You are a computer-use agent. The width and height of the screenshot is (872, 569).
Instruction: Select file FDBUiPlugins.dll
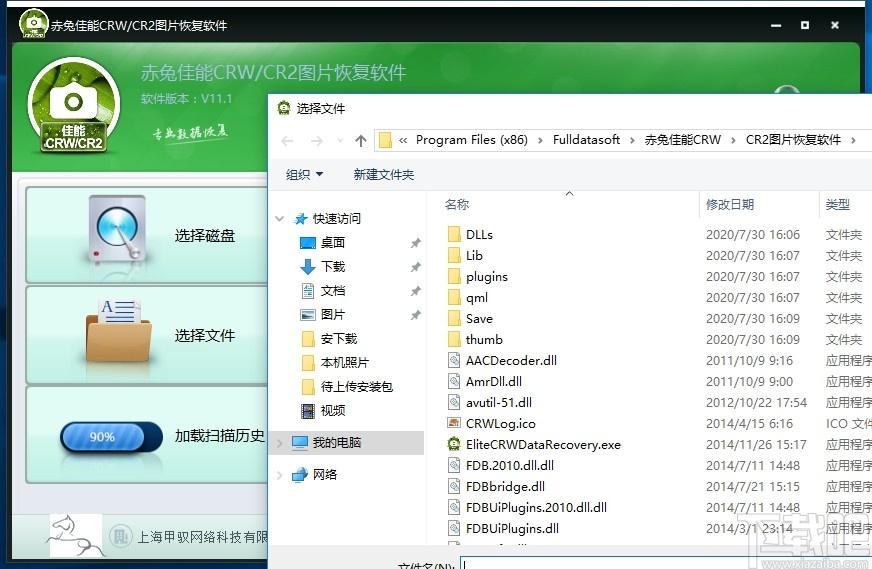coord(512,528)
